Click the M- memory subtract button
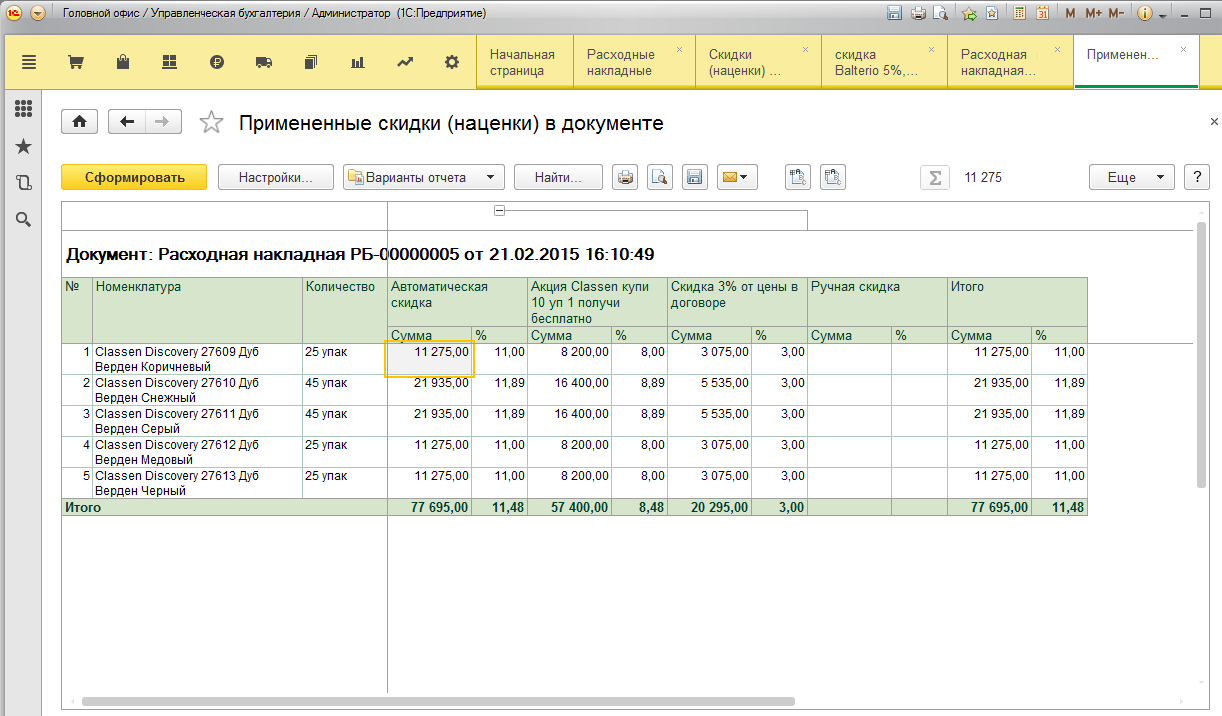The image size is (1222, 716). [1117, 14]
